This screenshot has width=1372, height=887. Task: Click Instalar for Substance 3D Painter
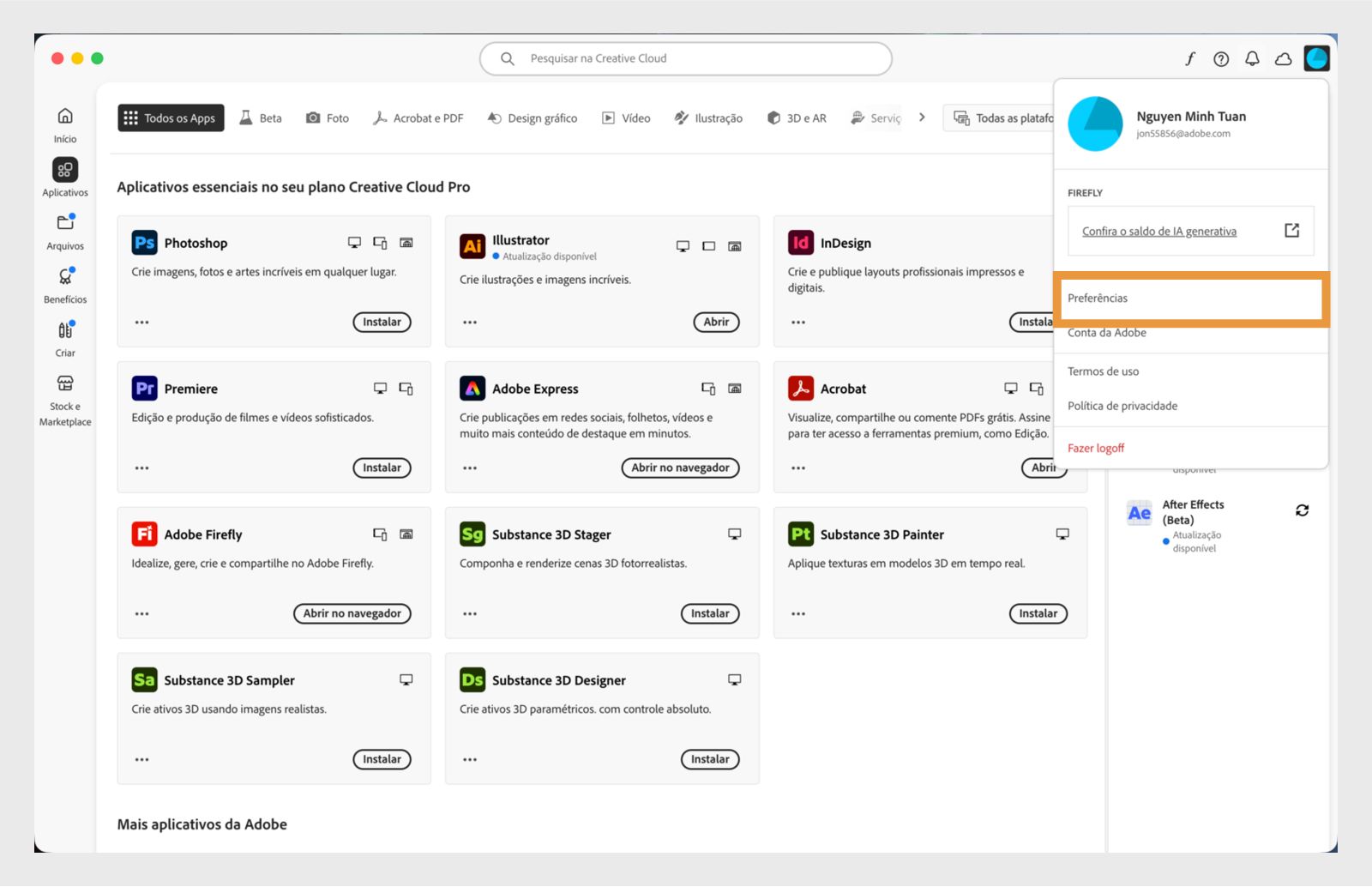point(1038,614)
